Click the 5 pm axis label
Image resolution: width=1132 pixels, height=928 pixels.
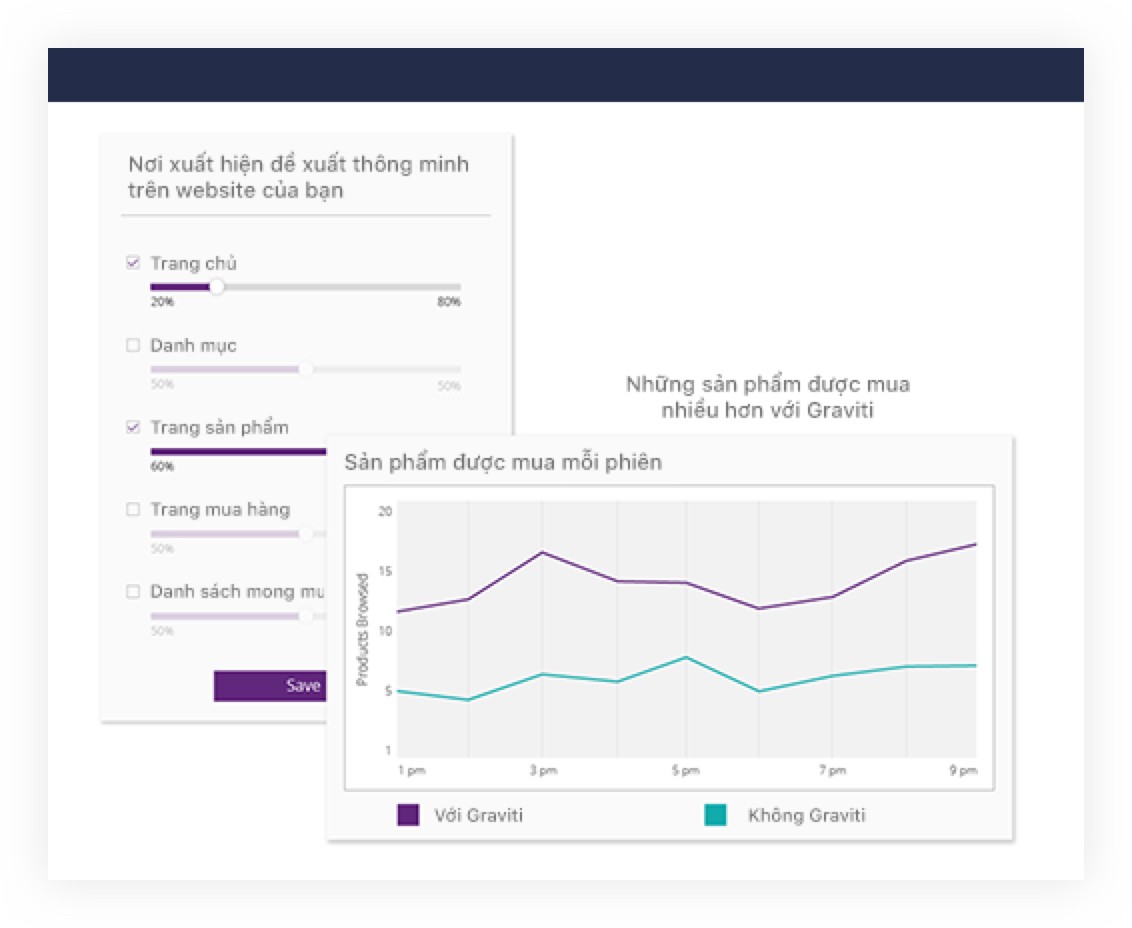pyautogui.click(x=685, y=771)
